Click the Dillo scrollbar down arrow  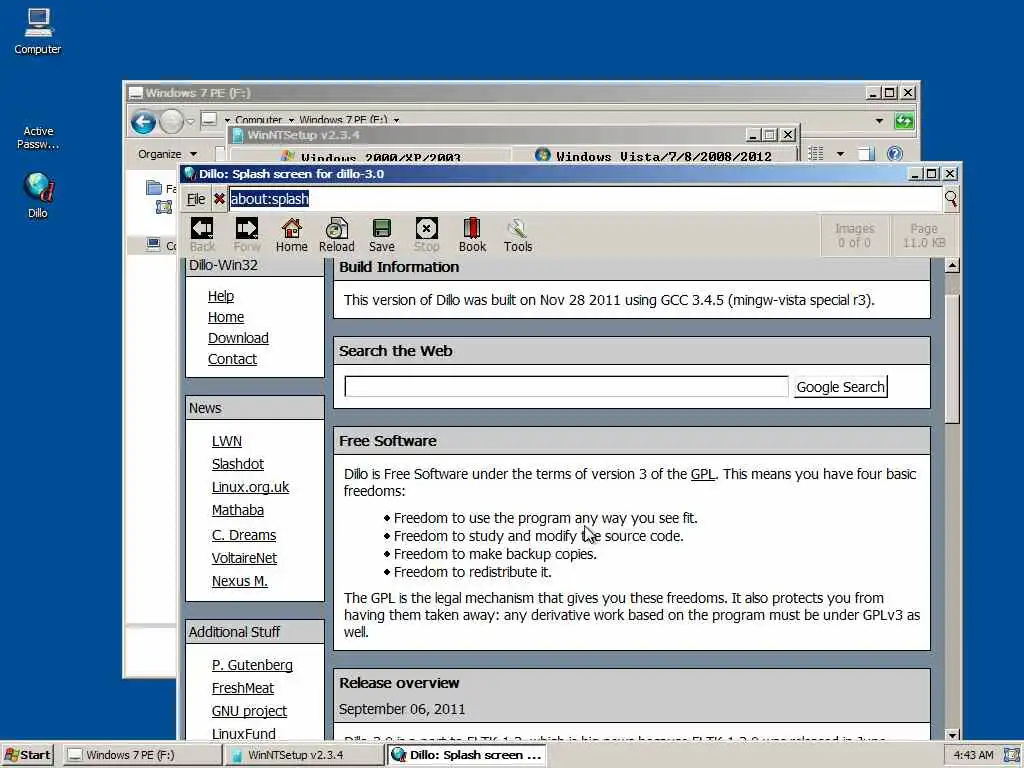coord(952,735)
